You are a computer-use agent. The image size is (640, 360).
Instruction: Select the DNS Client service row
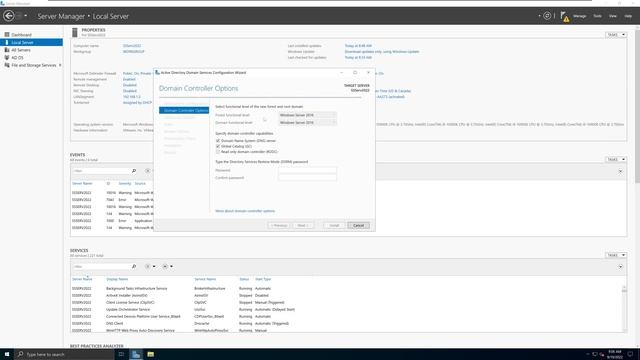pyautogui.click(x=346, y=323)
